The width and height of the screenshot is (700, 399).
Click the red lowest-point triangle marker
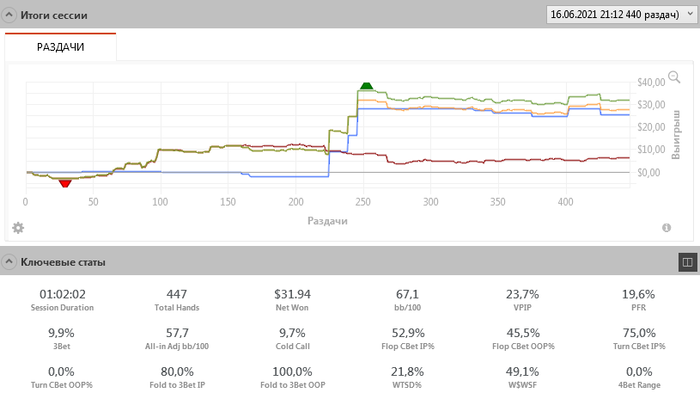65,183
